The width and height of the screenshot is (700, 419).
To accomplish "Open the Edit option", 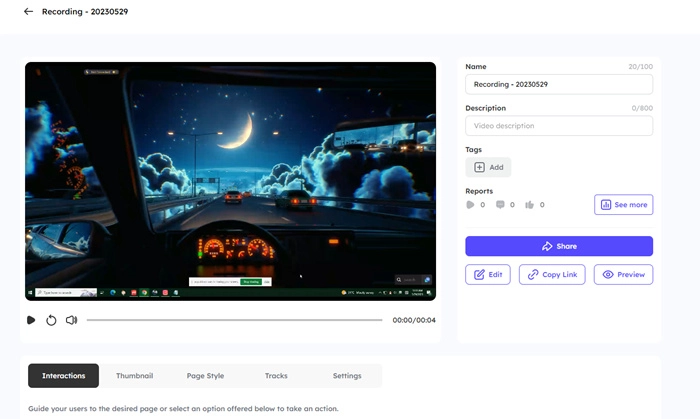I will tap(489, 274).
